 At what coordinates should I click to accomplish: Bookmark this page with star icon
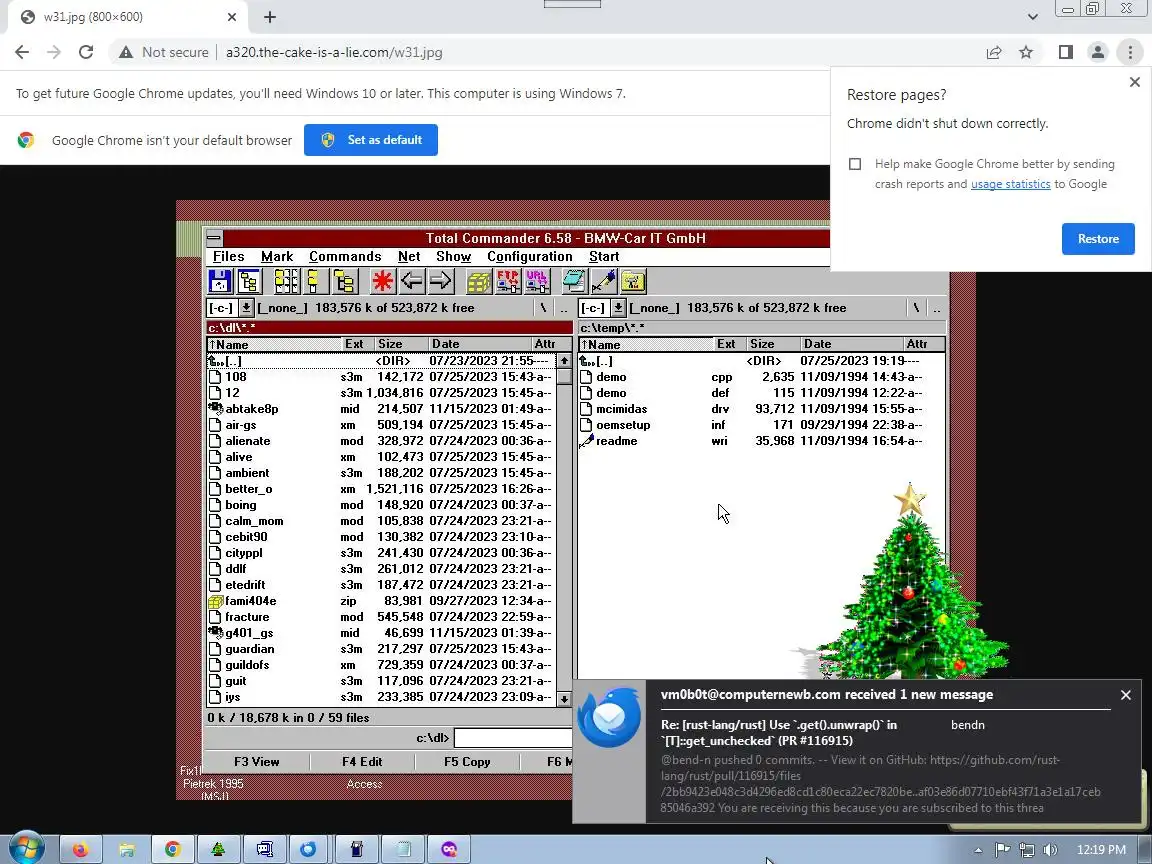pos(1026,52)
